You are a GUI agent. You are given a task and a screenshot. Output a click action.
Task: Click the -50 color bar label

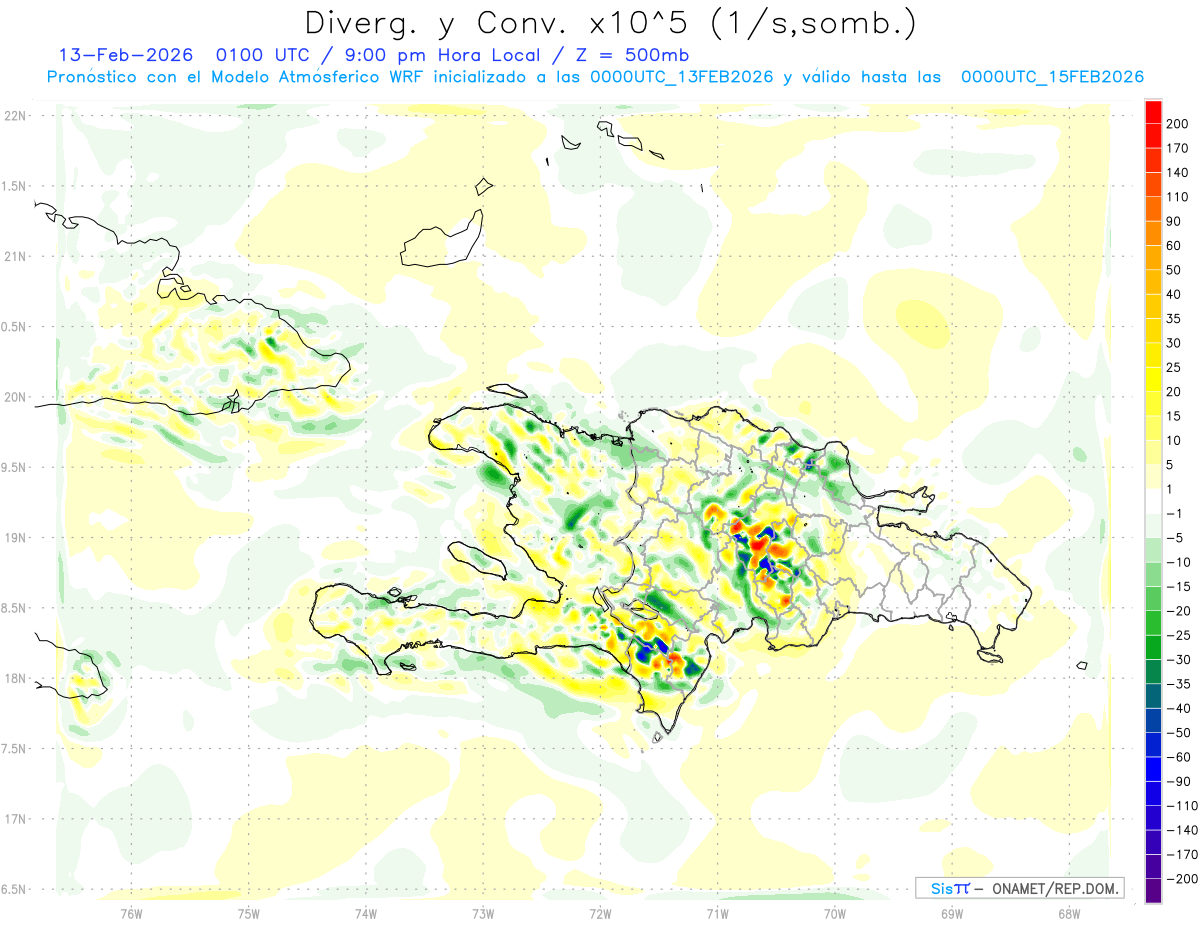(1178, 732)
